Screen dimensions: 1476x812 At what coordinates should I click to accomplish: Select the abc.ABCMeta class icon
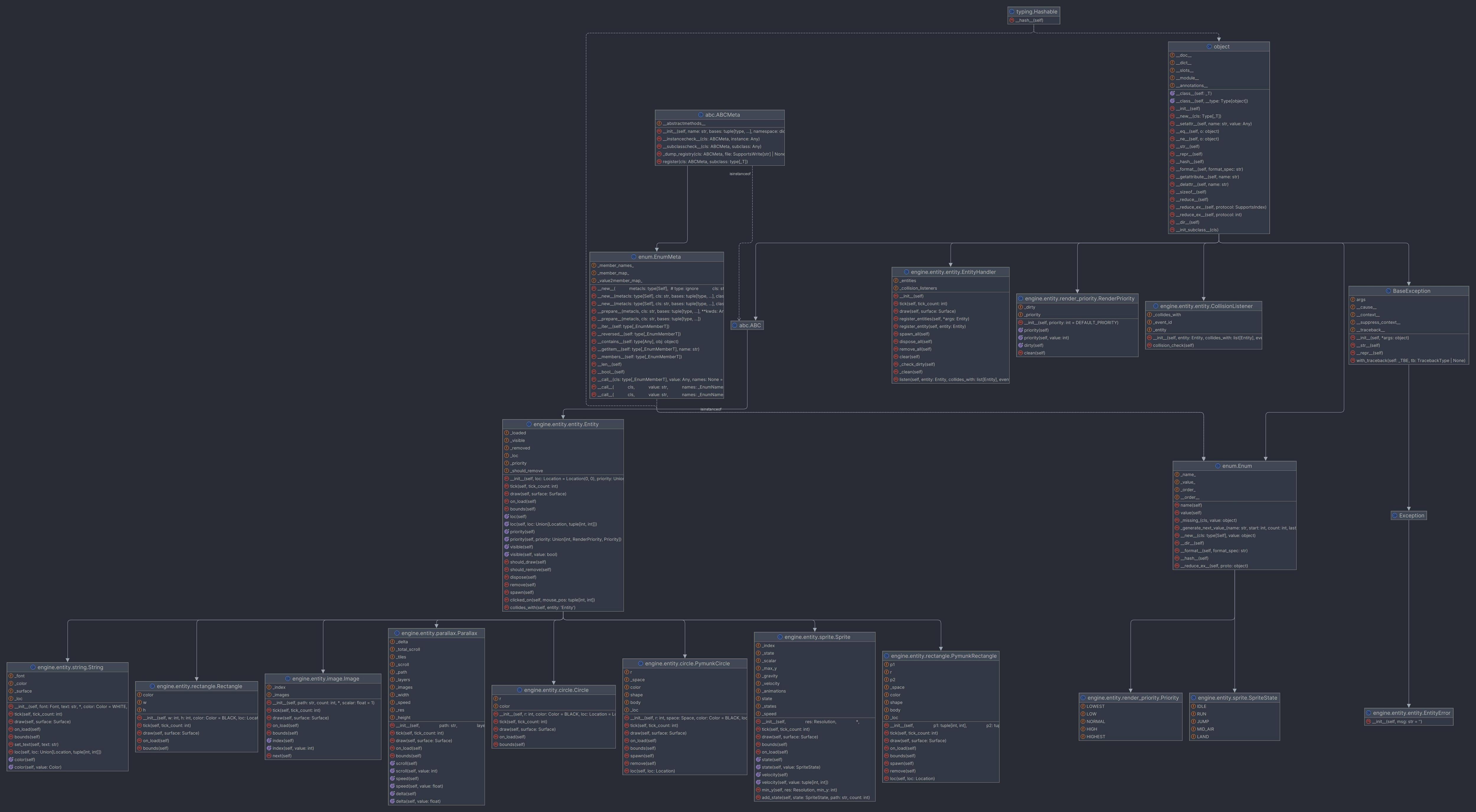point(701,115)
